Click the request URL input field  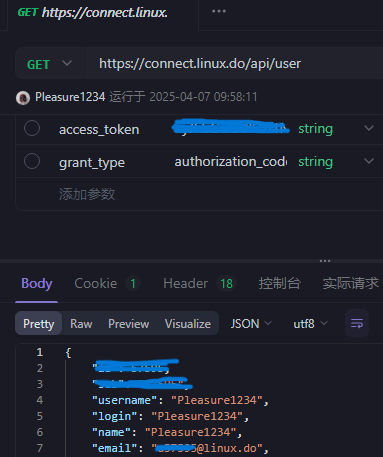point(235,63)
